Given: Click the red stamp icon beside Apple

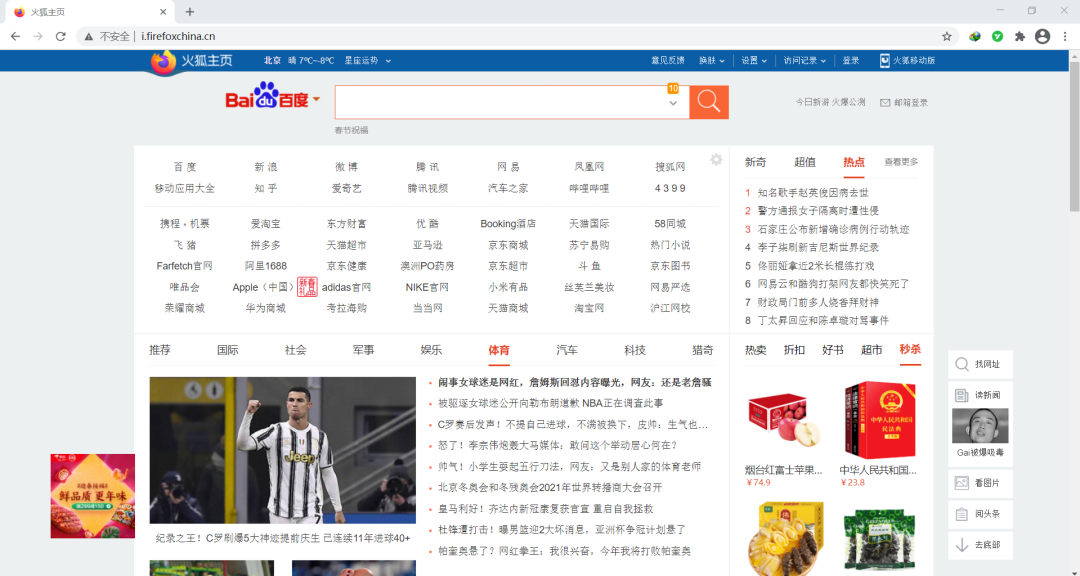Looking at the screenshot, I should coord(307,287).
